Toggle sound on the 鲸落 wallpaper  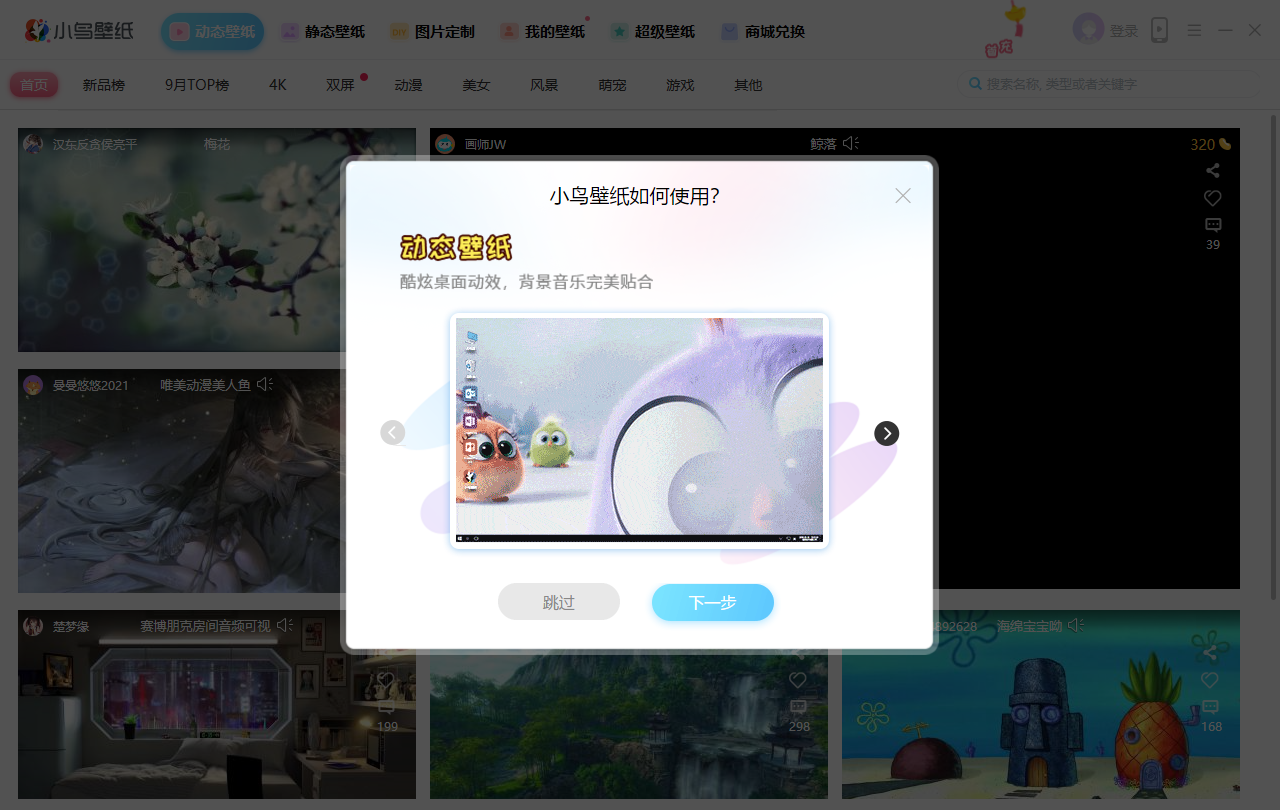coord(851,144)
